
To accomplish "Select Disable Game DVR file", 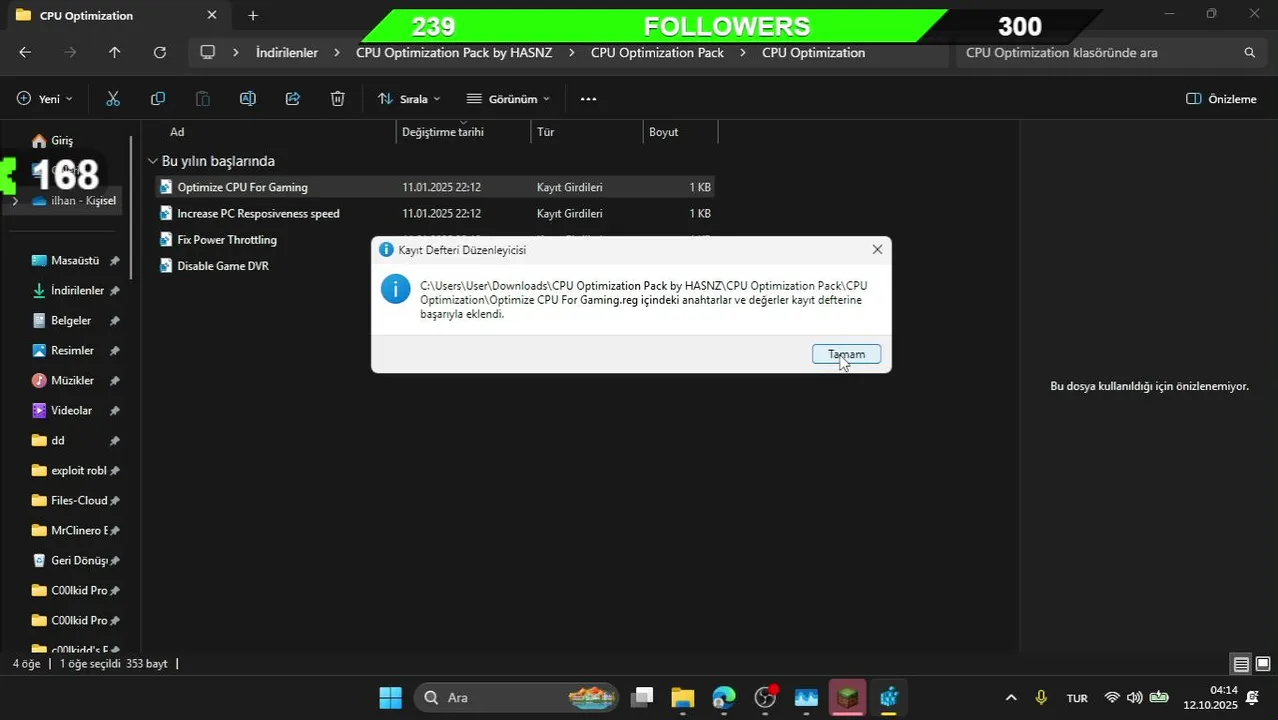I will pos(223,266).
